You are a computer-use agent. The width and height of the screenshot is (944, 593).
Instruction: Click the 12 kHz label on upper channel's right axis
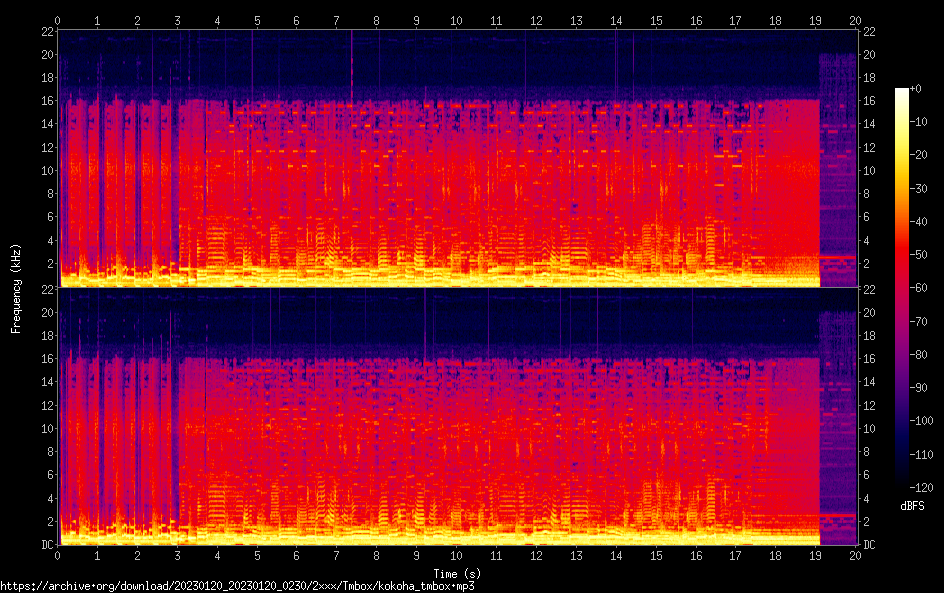click(869, 147)
